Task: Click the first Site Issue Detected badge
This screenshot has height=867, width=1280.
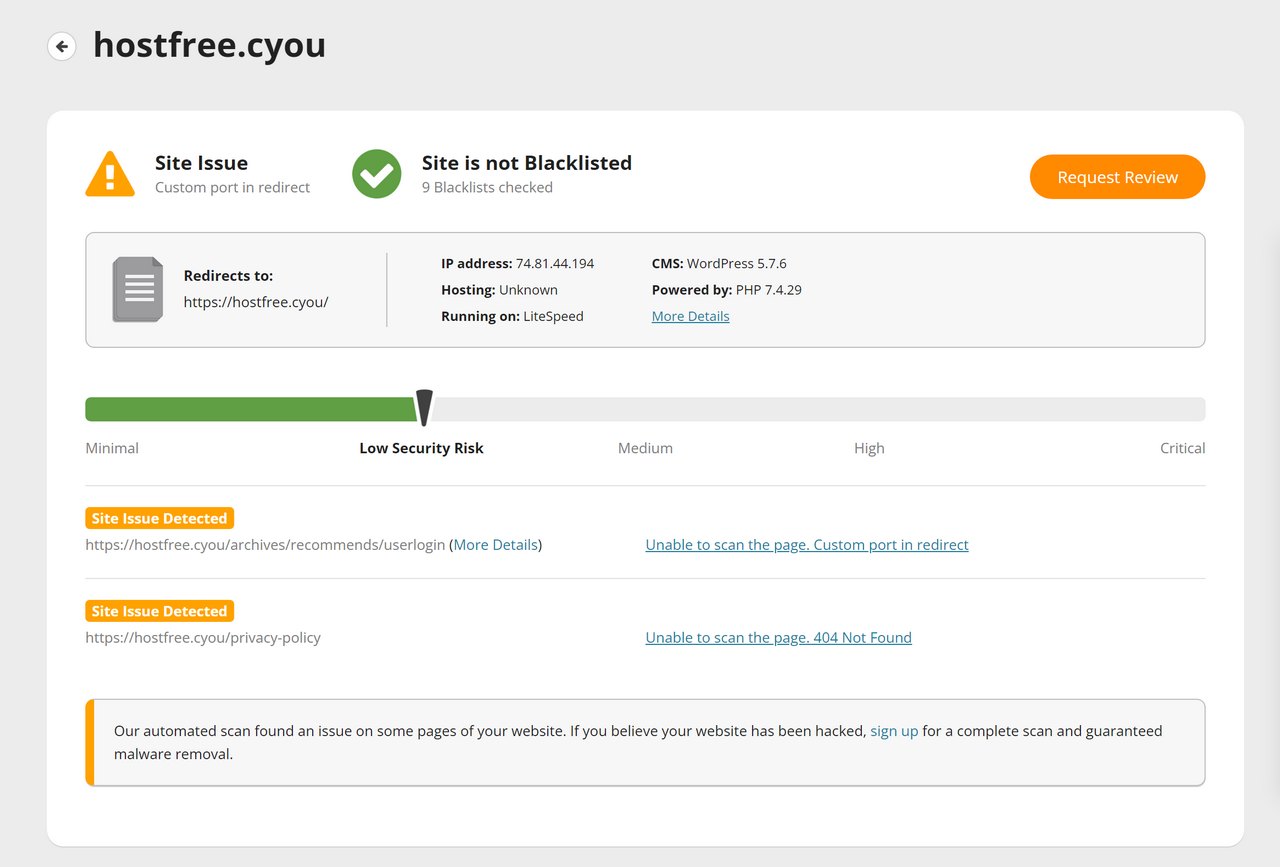Action: (160, 518)
